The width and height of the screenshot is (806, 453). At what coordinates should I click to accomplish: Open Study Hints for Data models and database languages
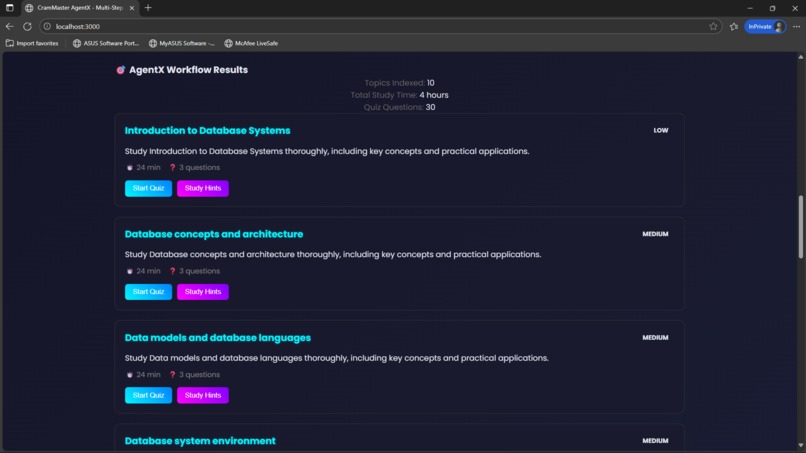point(203,395)
